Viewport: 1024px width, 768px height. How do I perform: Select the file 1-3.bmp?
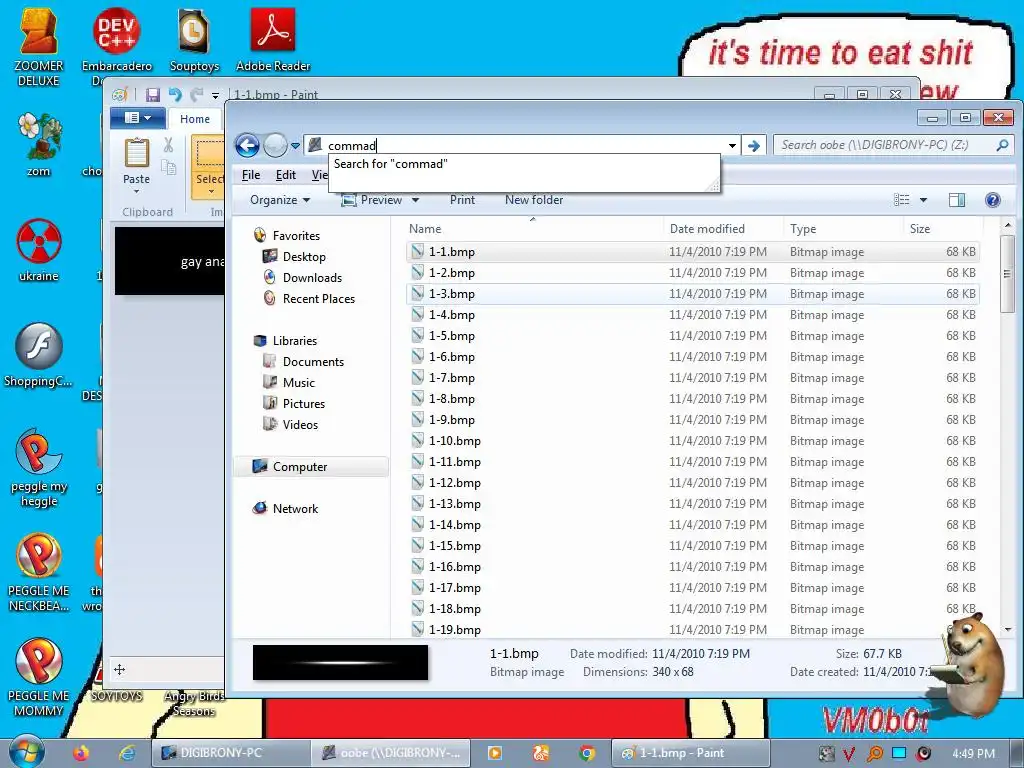point(692,294)
